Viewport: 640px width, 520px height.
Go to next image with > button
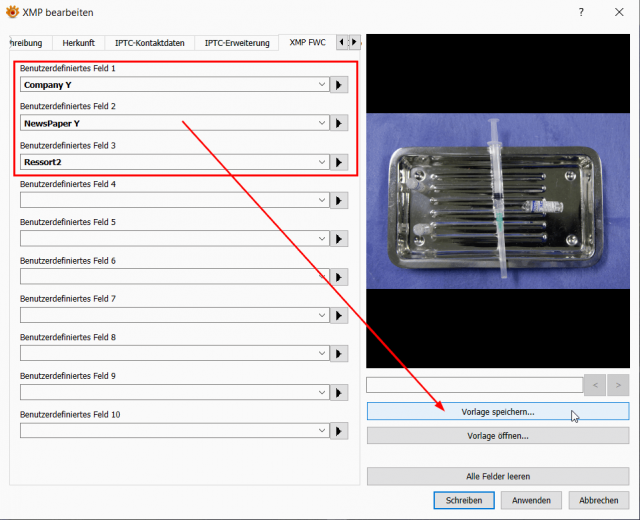click(x=618, y=385)
